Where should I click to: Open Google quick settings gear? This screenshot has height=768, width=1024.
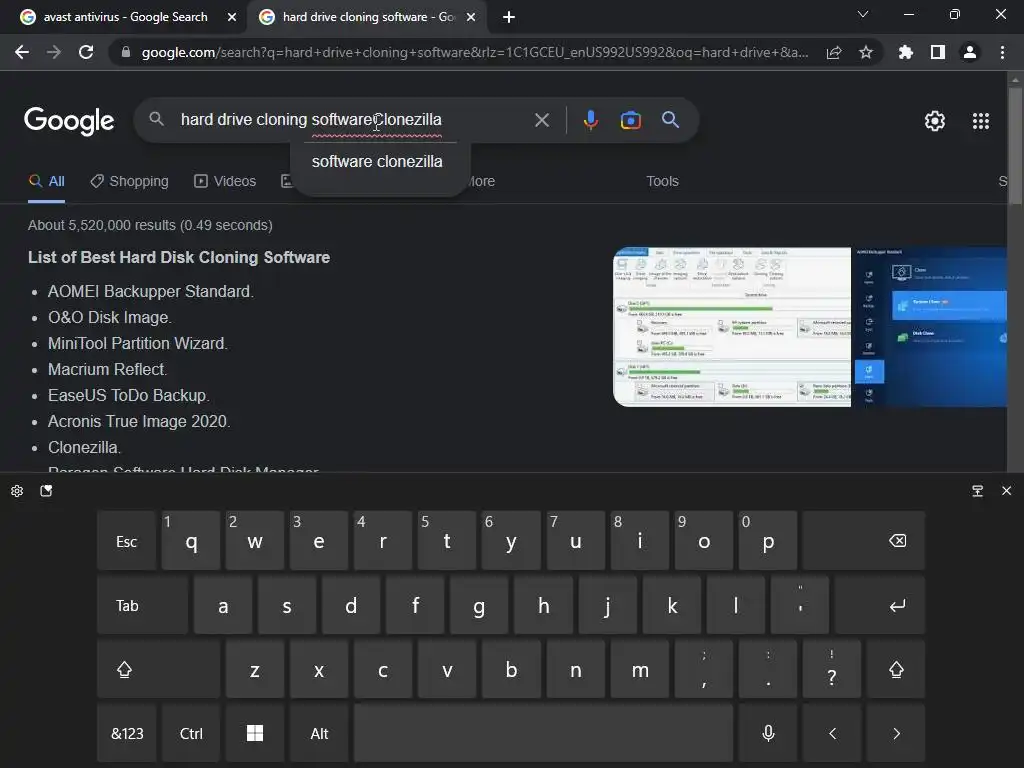[935, 121]
